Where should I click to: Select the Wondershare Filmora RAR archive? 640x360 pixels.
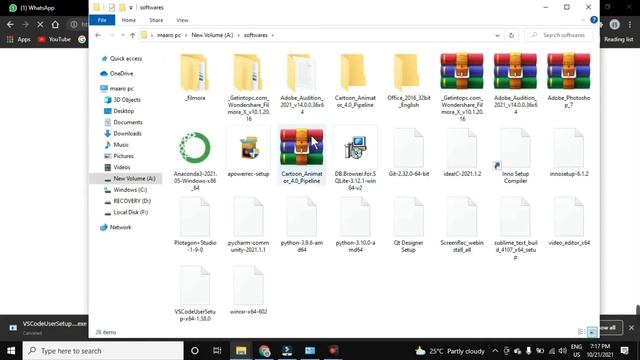tap(462, 87)
